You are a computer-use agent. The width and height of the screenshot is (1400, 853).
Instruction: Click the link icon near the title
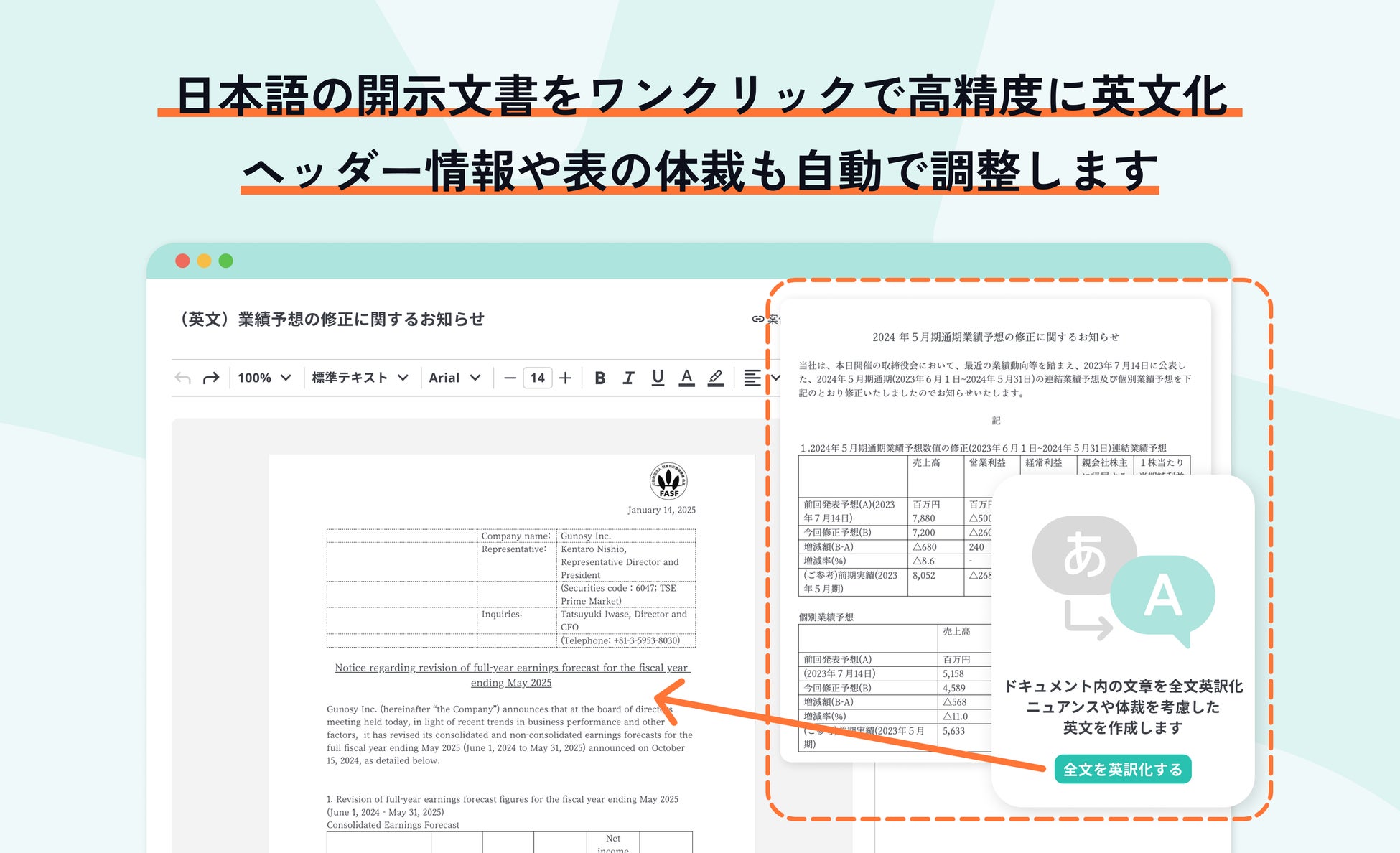[x=758, y=319]
